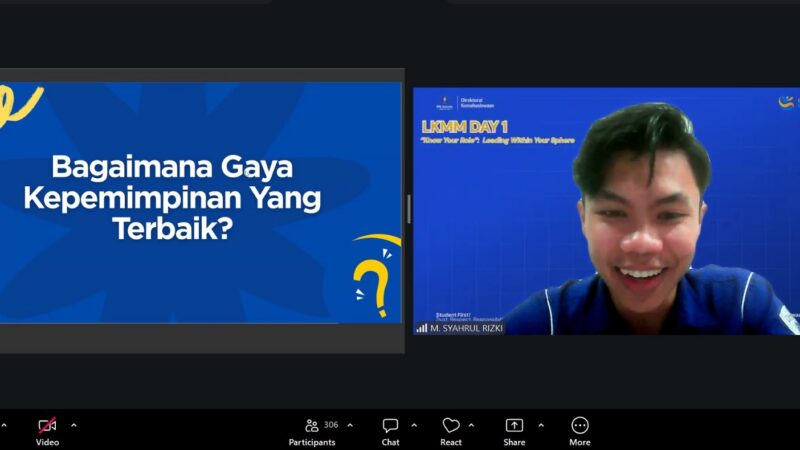
Task: Select the shared slide 'Bagaimana Gaya Kepemimpinan' view
Action: [x=201, y=203]
